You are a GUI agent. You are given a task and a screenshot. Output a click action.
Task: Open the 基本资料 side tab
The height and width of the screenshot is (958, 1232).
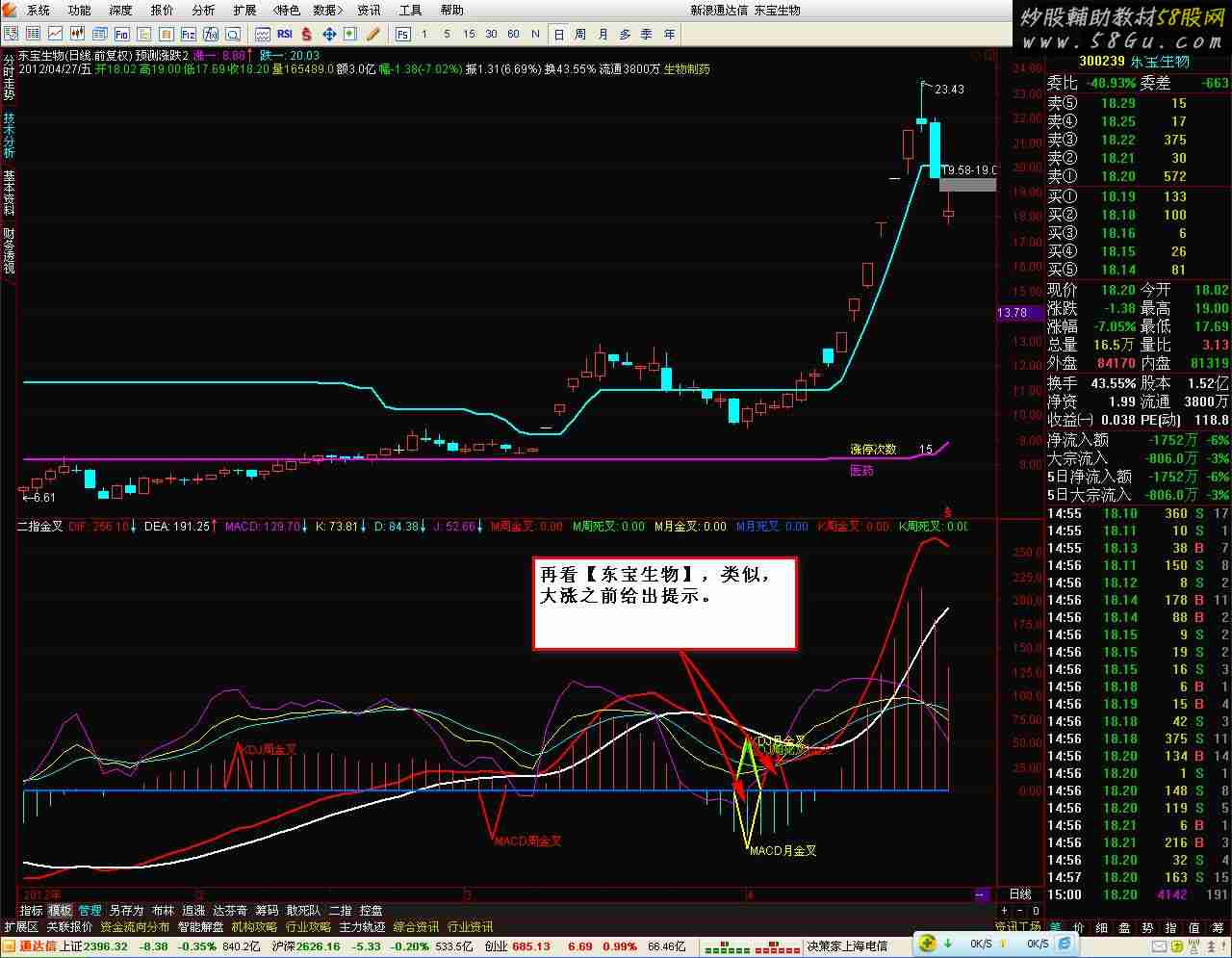[9, 194]
